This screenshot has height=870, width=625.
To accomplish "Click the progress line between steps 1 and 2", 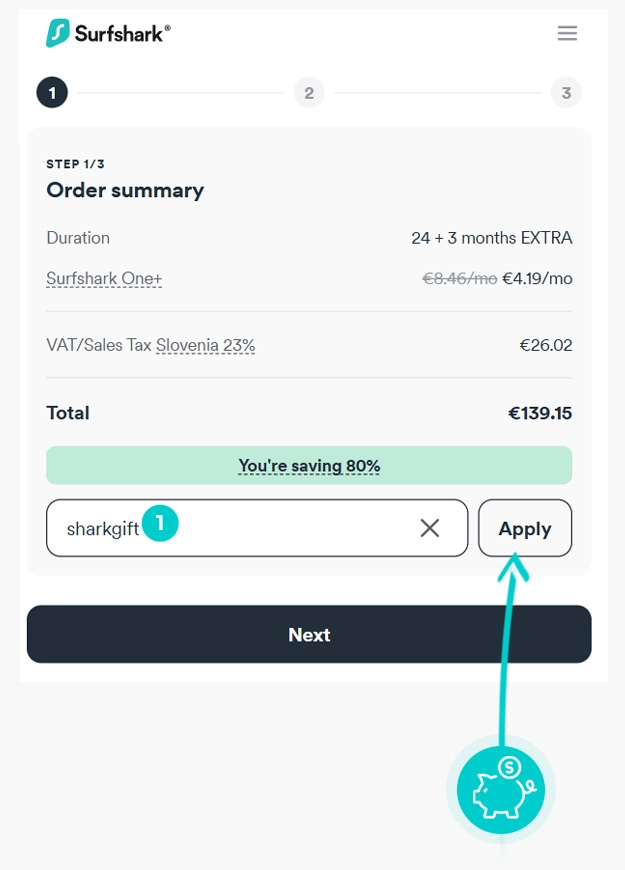I will [180, 94].
